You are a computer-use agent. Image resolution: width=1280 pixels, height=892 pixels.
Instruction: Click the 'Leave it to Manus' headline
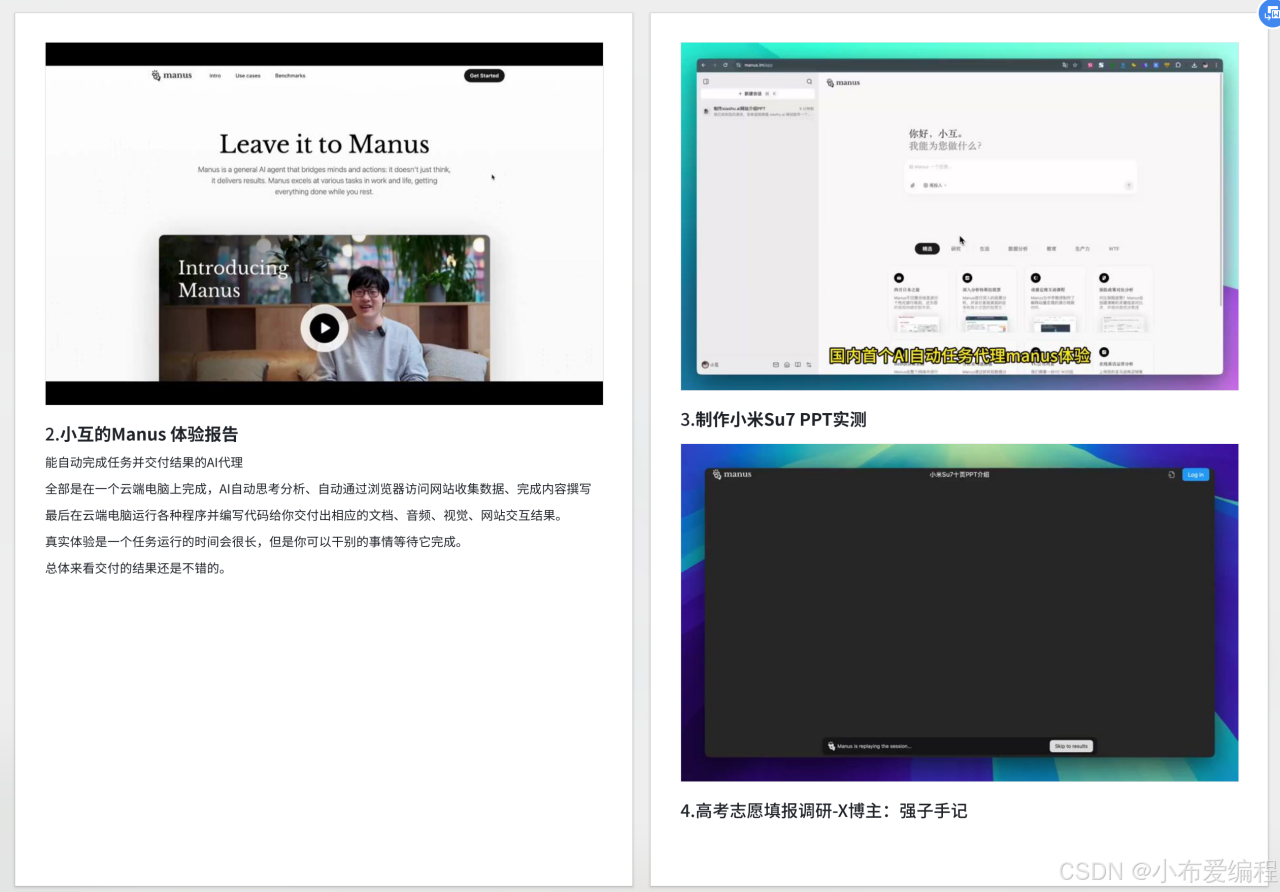coord(324,144)
